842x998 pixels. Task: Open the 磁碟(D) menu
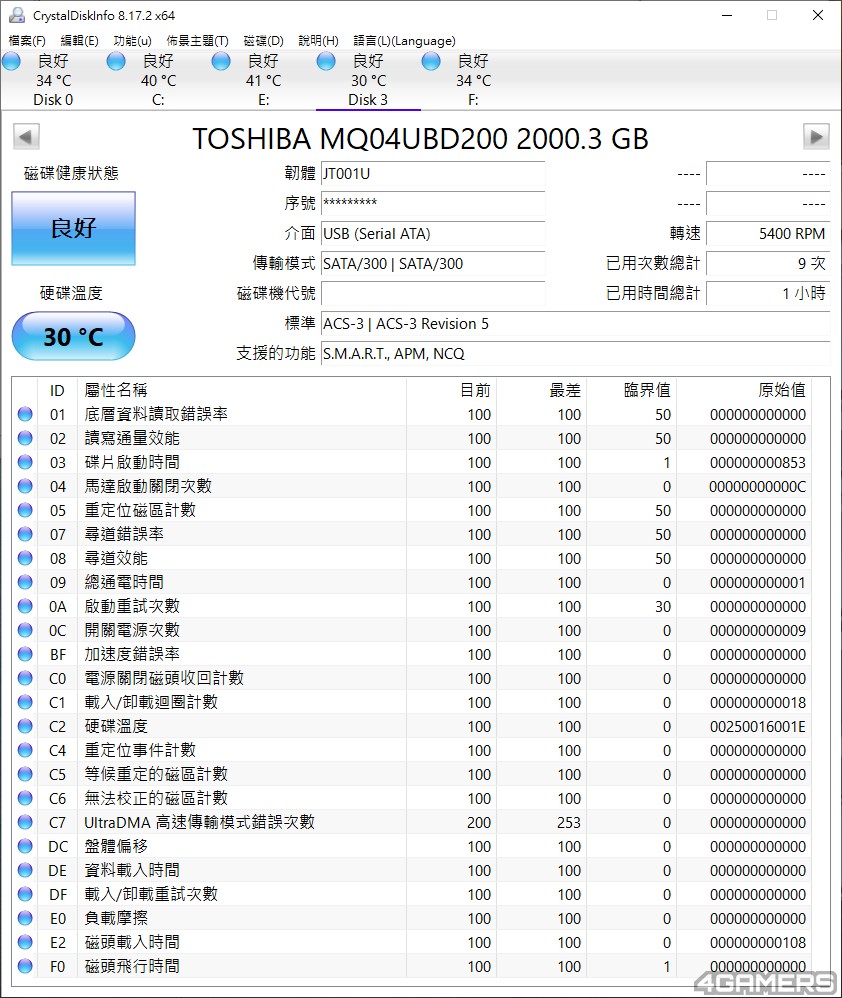[263, 41]
